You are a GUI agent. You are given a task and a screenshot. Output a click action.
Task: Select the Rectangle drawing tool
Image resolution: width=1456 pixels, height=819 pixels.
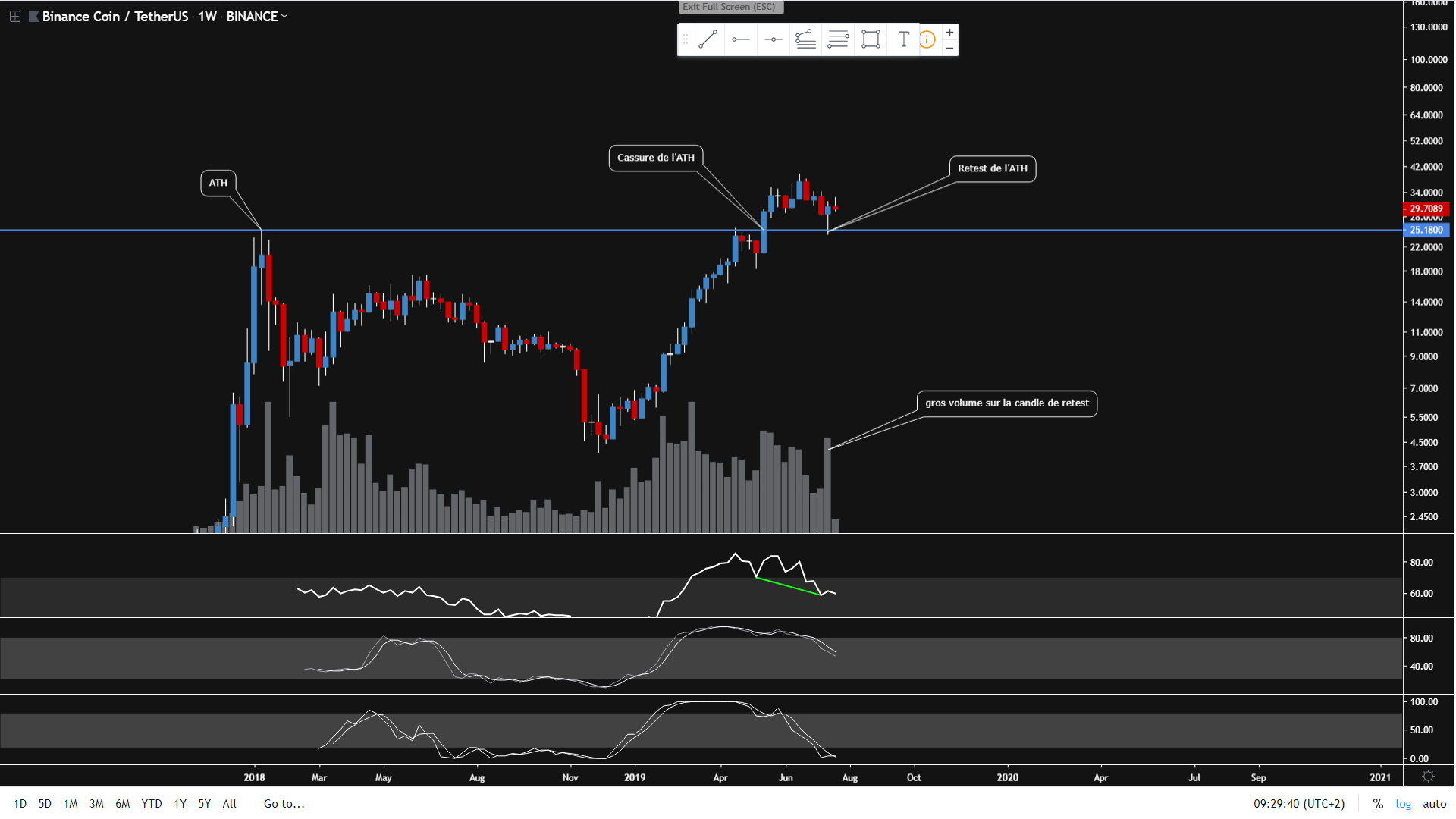point(871,39)
